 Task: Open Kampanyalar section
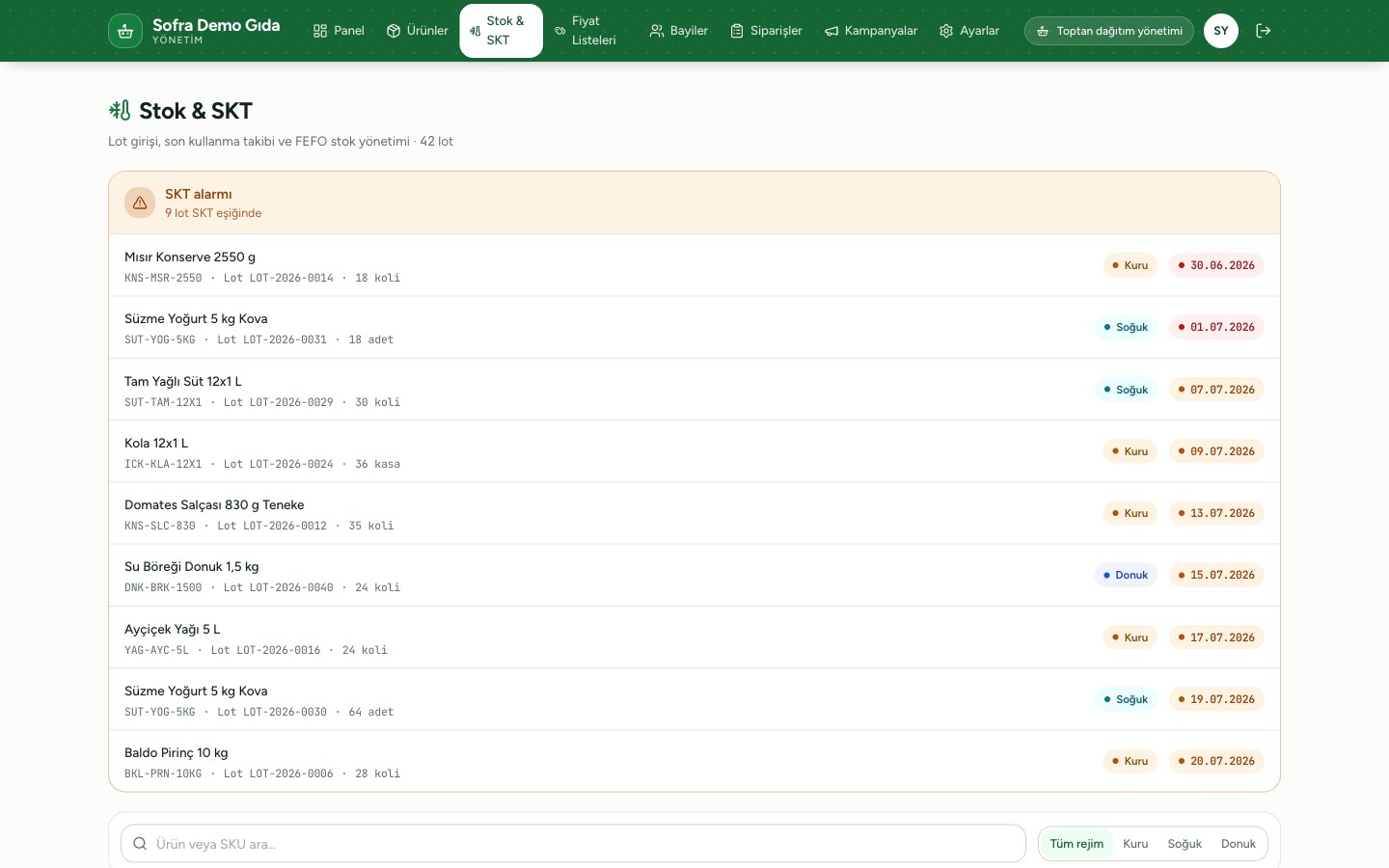(x=871, y=31)
